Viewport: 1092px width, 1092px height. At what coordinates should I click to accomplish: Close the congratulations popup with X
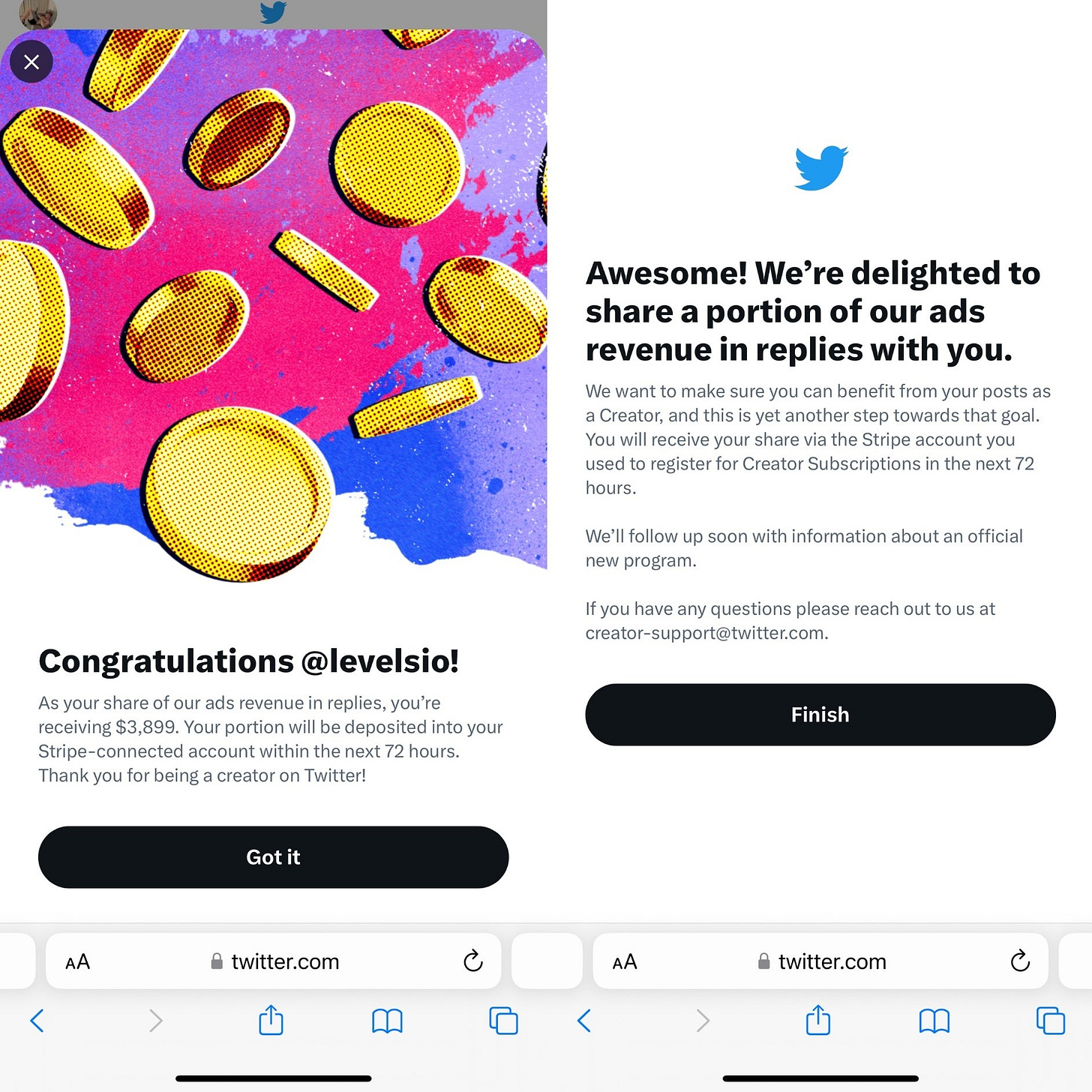tap(31, 61)
